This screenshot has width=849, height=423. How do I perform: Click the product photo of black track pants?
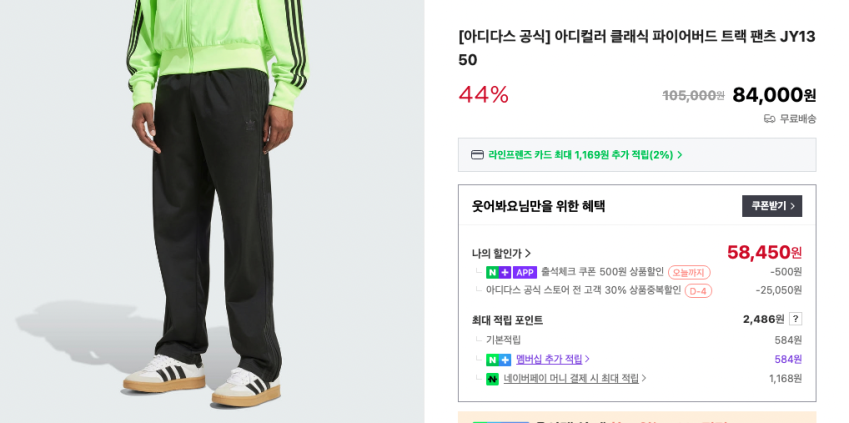pyautogui.click(x=212, y=211)
